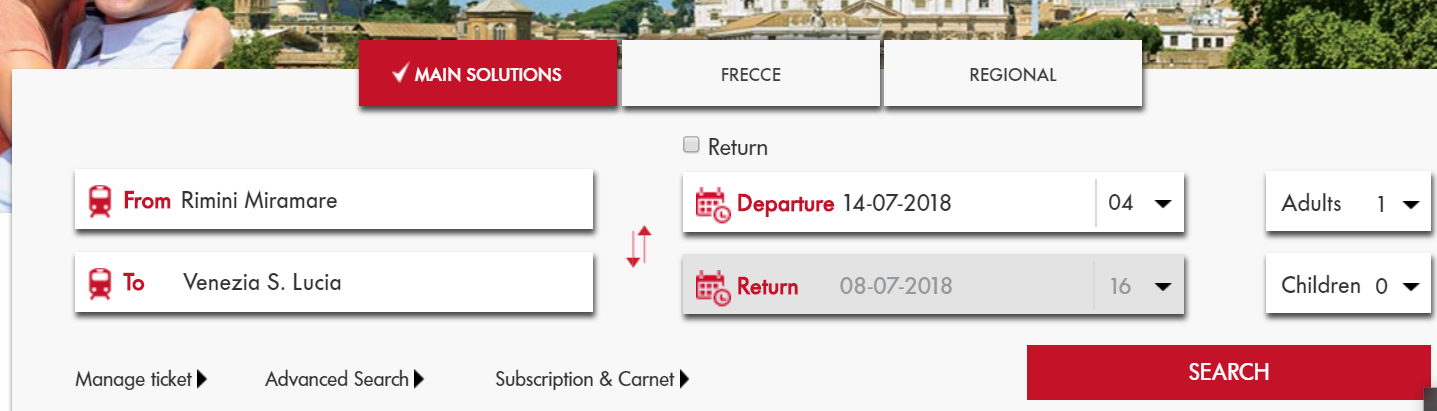1437x411 pixels.
Task: Swap origin and destination stations arrows
Action: click(638, 246)
